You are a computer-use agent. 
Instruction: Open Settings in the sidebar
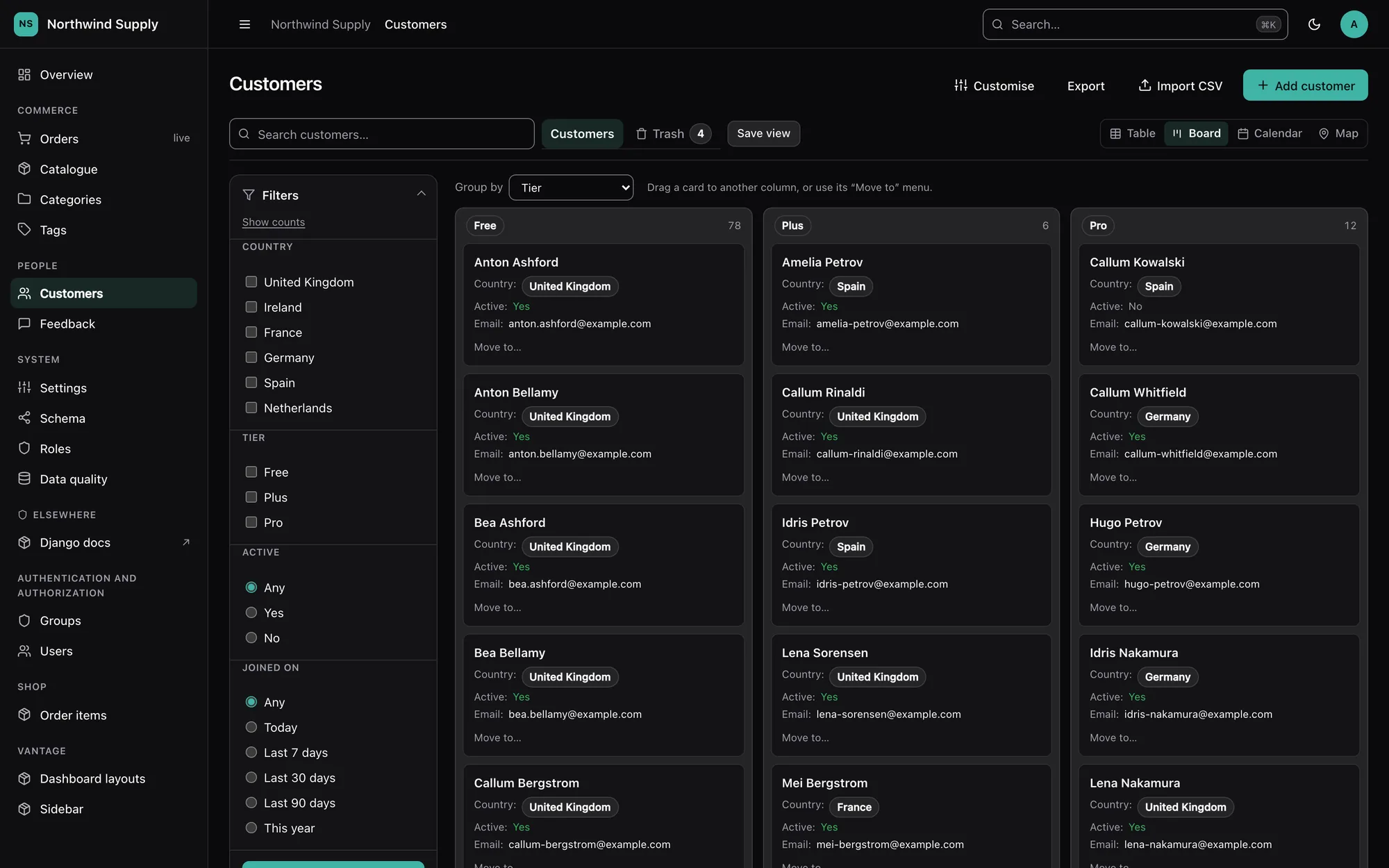103,387
